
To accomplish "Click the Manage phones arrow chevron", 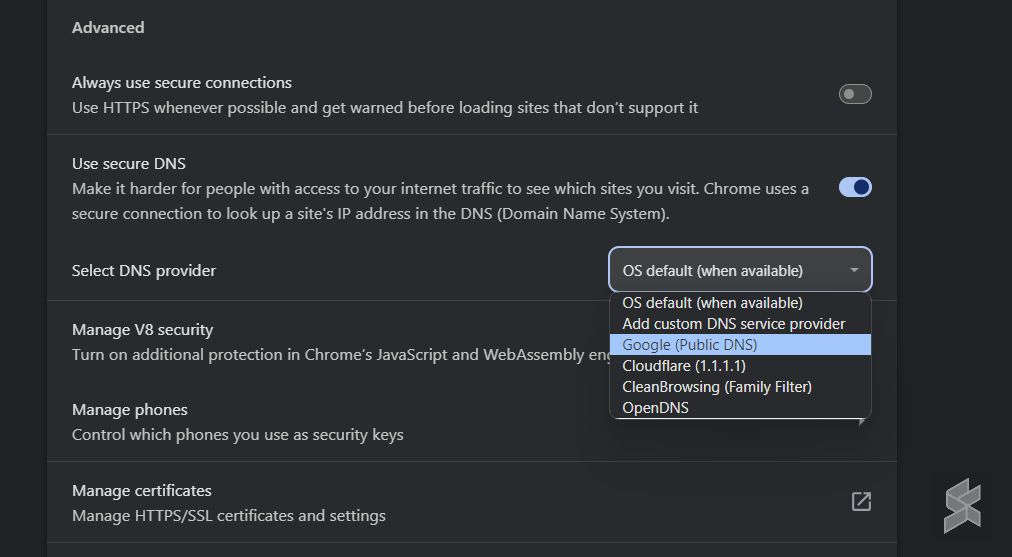I will (x=862, y=423).
